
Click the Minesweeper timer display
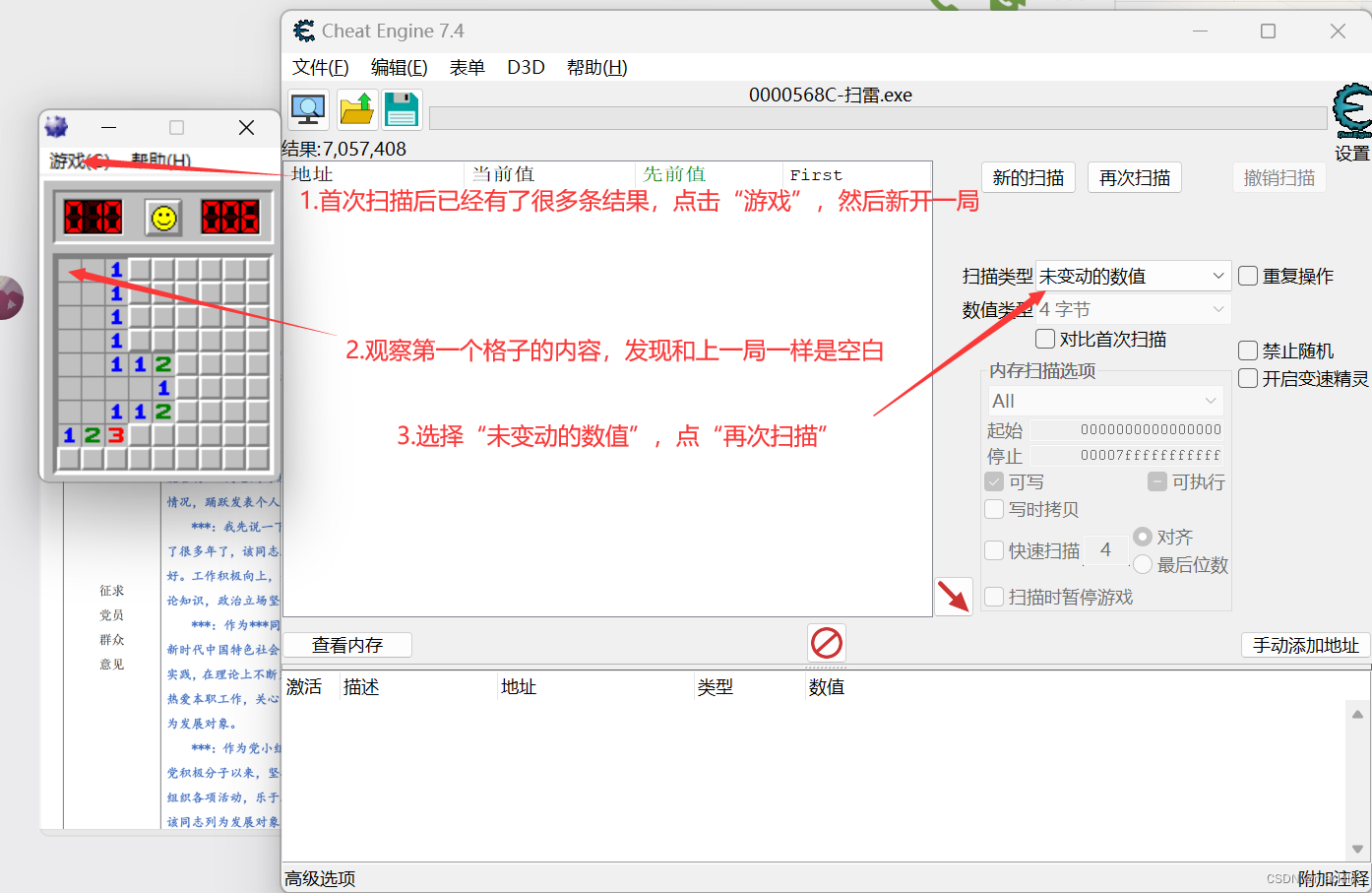(x=230, y=217)
